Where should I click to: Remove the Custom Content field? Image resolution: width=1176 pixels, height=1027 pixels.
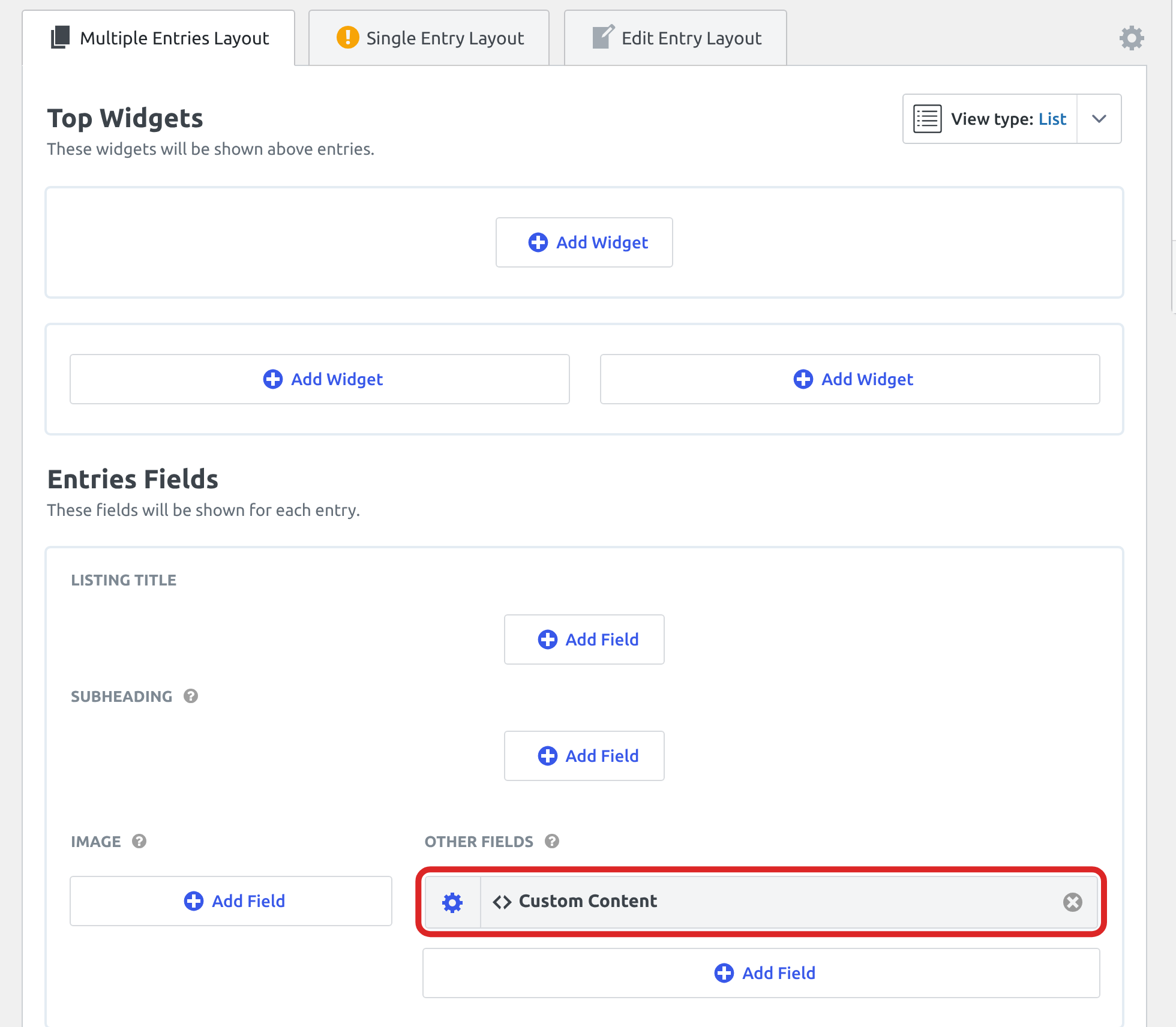pyautogui.click(x=1072, y=902)
